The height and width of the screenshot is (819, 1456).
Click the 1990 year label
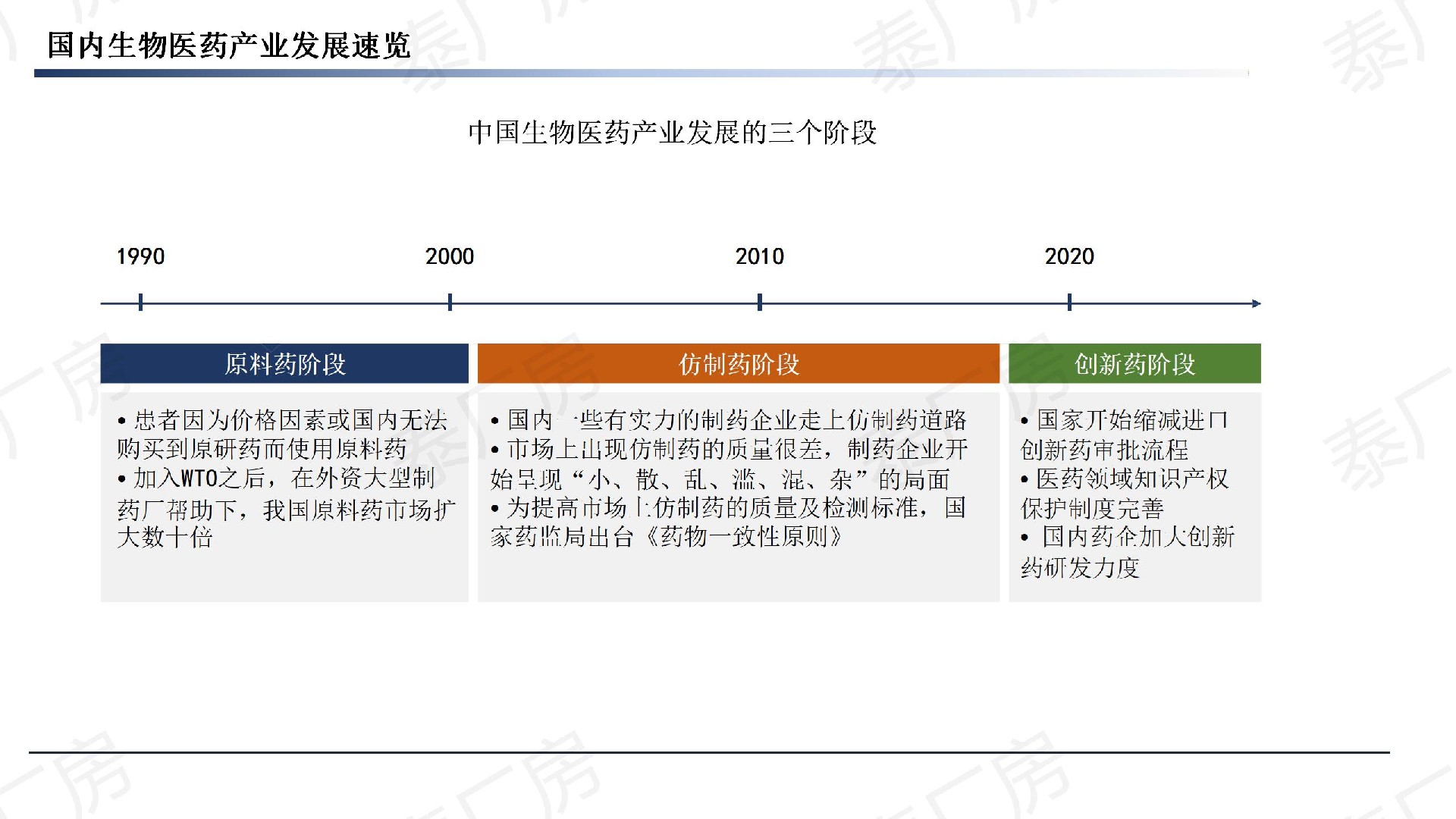click(140, 256)
